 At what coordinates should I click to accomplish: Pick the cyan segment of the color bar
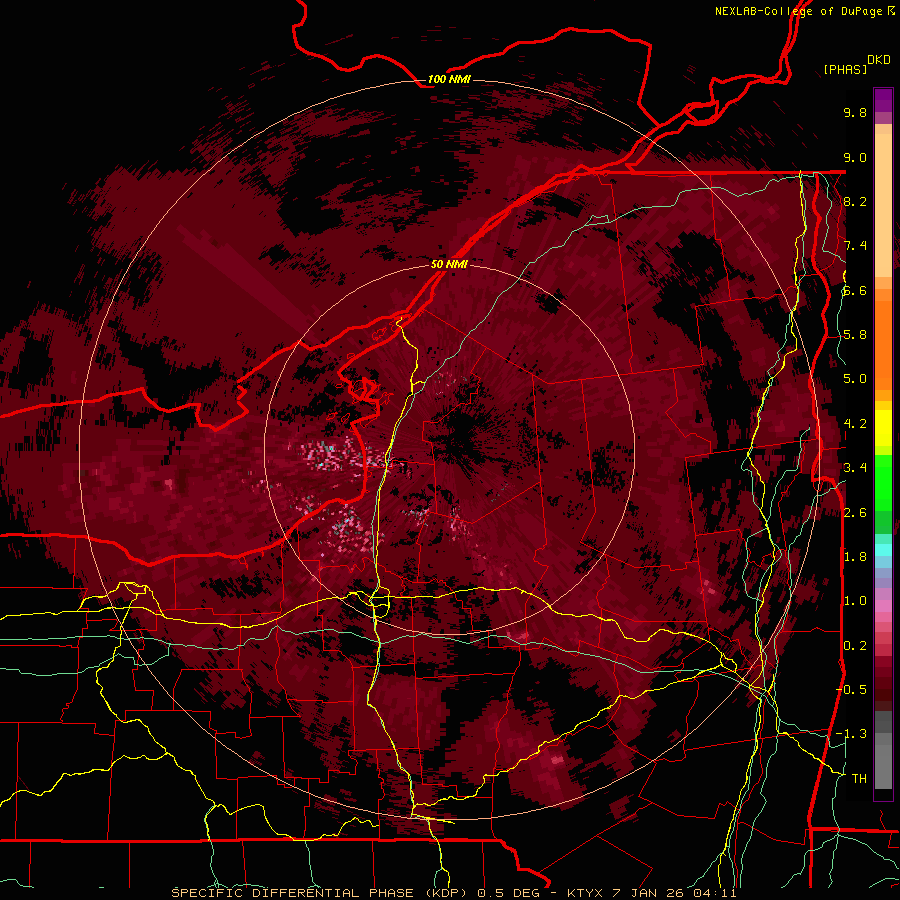pyautogui.click(x=883, y=550)
